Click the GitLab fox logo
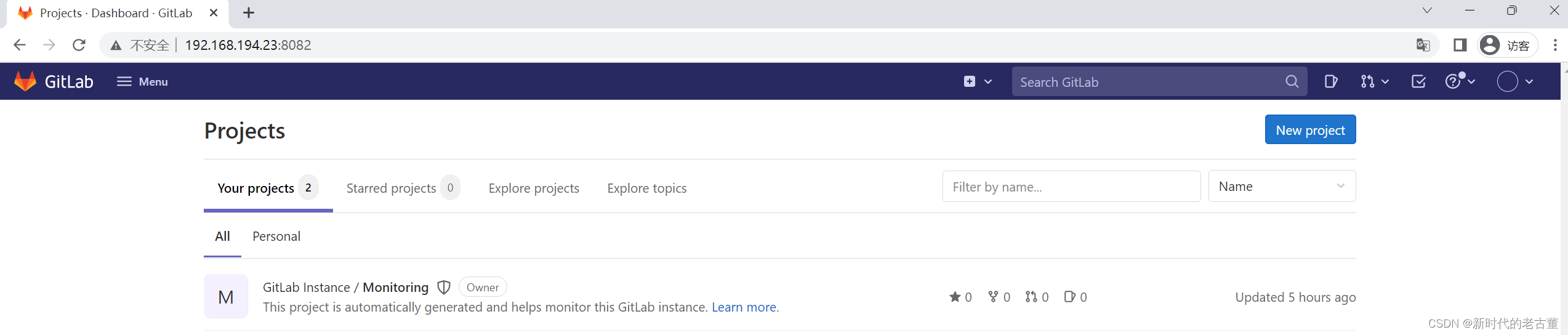 point(25,81)
